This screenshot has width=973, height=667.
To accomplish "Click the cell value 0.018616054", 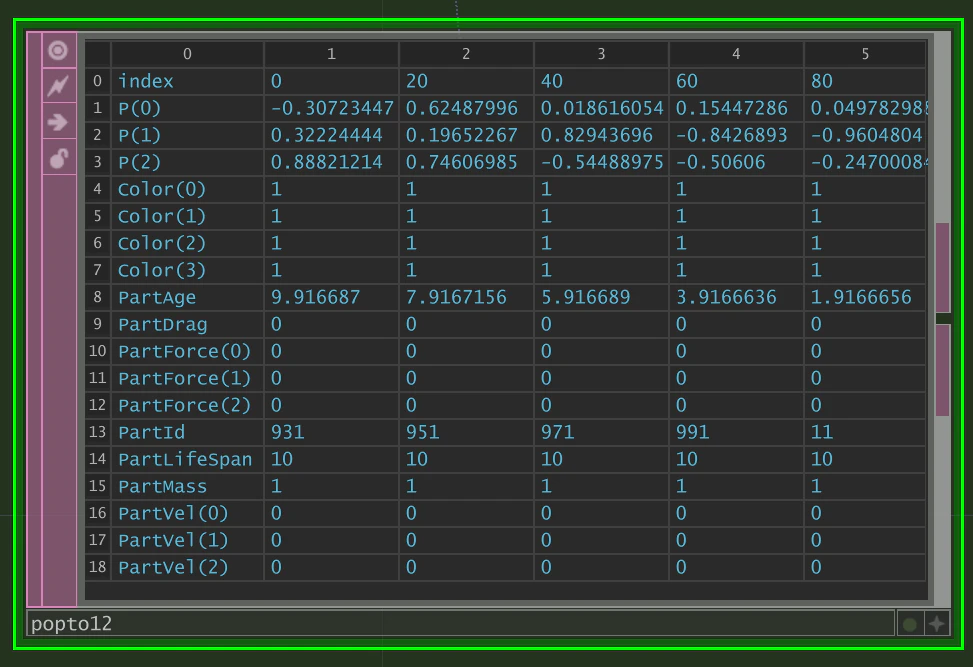I will pos(602,109).
